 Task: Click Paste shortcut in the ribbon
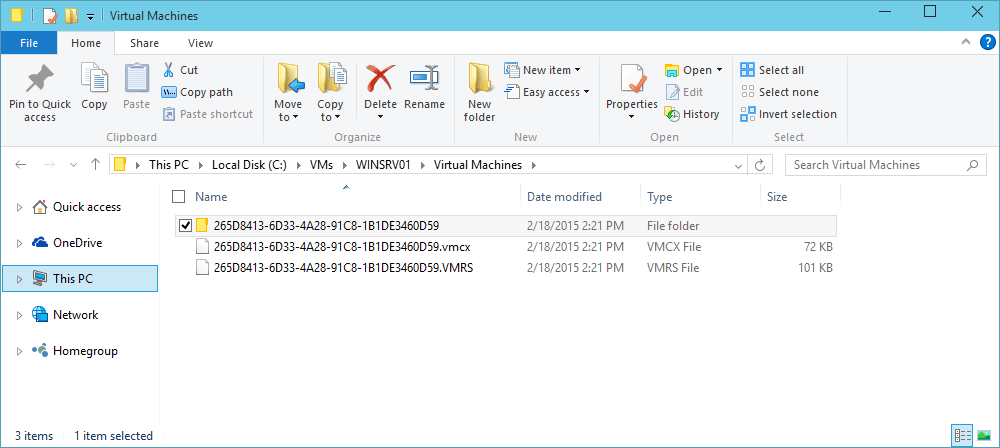pyautogui.click(x=208, y=114)
